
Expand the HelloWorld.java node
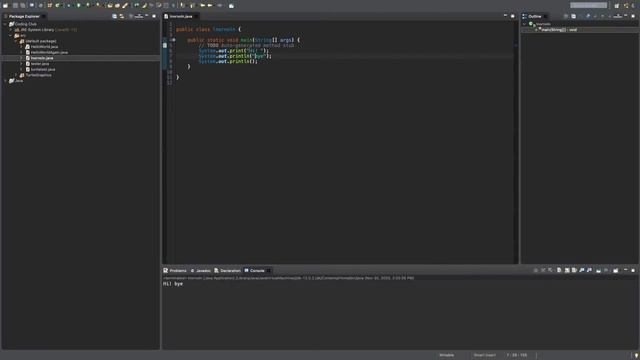(22, 47)
